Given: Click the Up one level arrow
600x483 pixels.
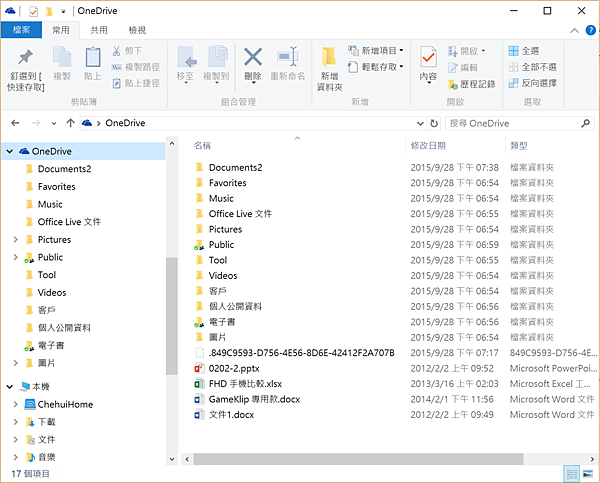Looking at the screenshot, I should point(70,123).
